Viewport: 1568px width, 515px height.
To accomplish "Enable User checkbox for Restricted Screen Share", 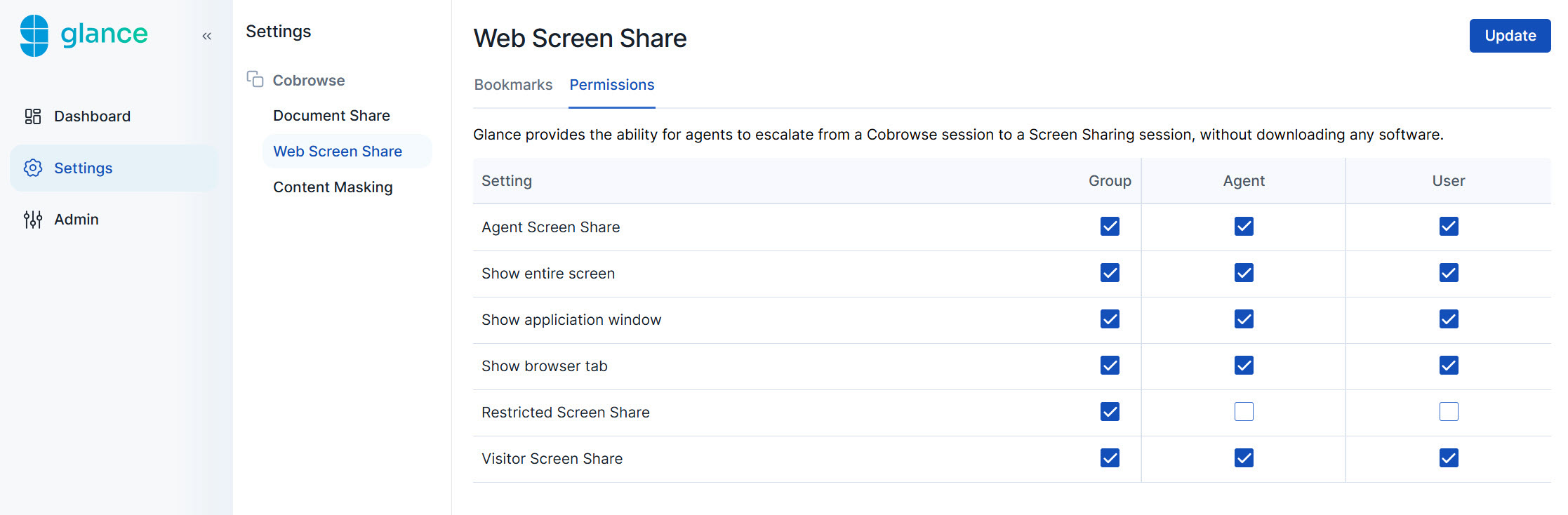I will tap(1449, 412).
